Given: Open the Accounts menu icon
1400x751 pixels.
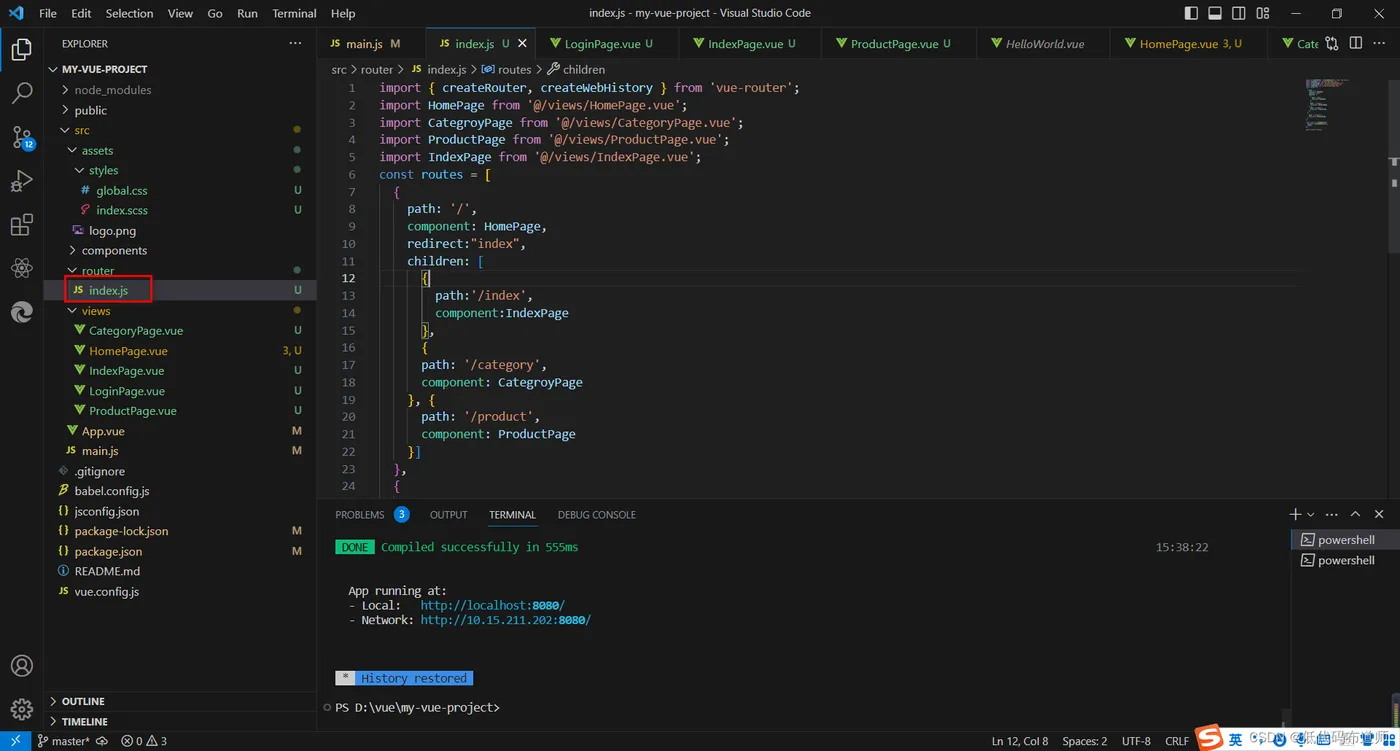Looking at the screenshot, I should tap(21, 666).
